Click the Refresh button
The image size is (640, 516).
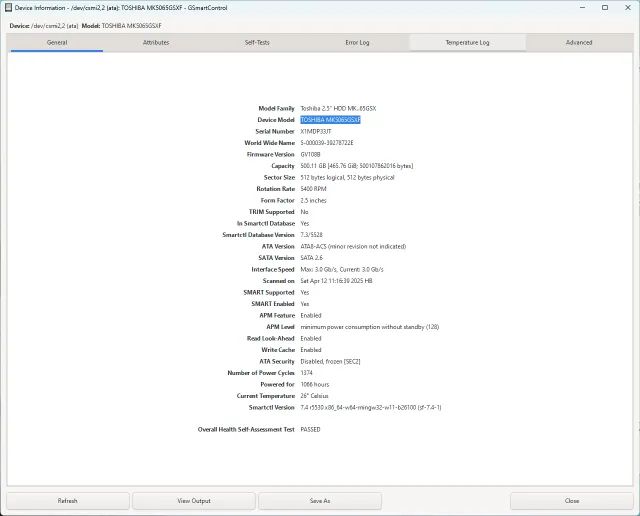[68, 501]
